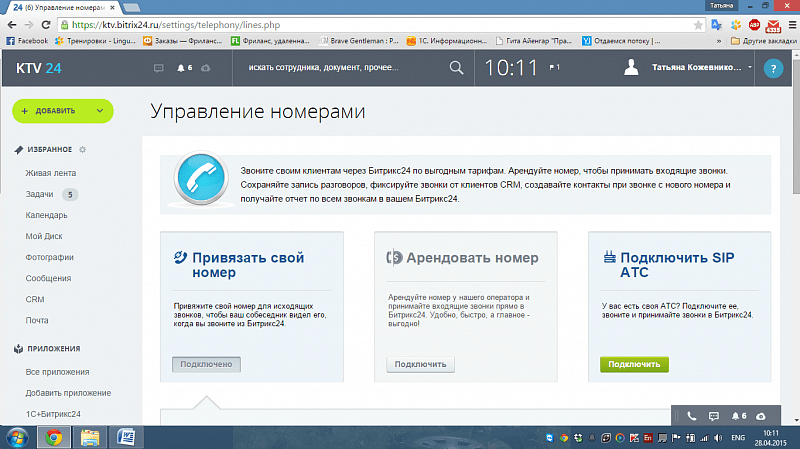Image resolution: width=800 pixels, height=449 pixels.
Task: Click the KTV 24 logo
Action: [39, 68]
